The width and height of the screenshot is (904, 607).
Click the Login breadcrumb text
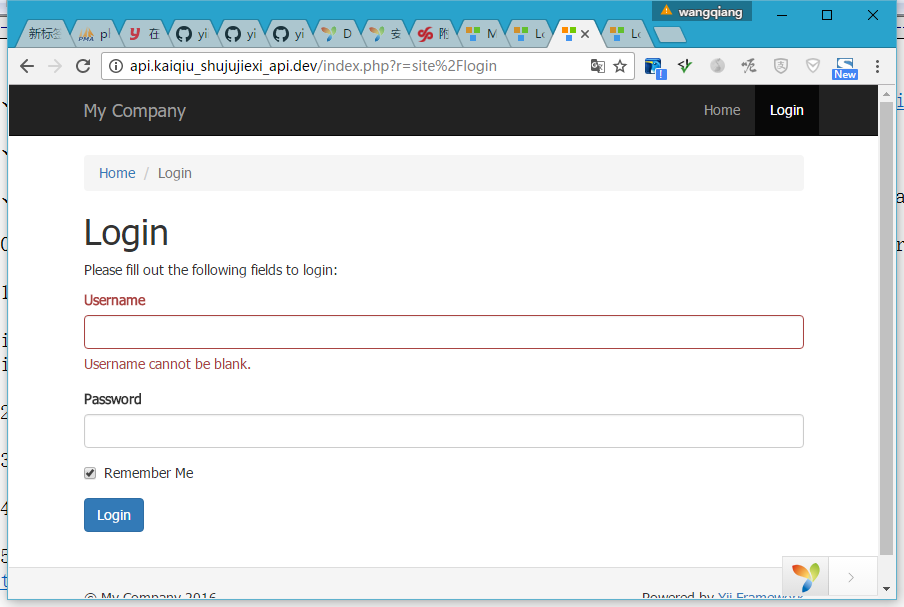point(175,173)
